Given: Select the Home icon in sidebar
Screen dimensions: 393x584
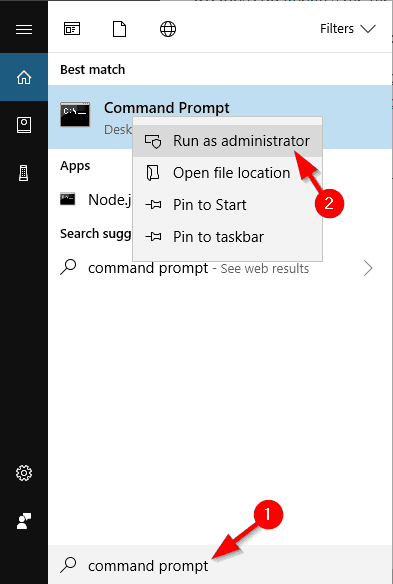Looking at the screenshot, I should pos(24,77).
